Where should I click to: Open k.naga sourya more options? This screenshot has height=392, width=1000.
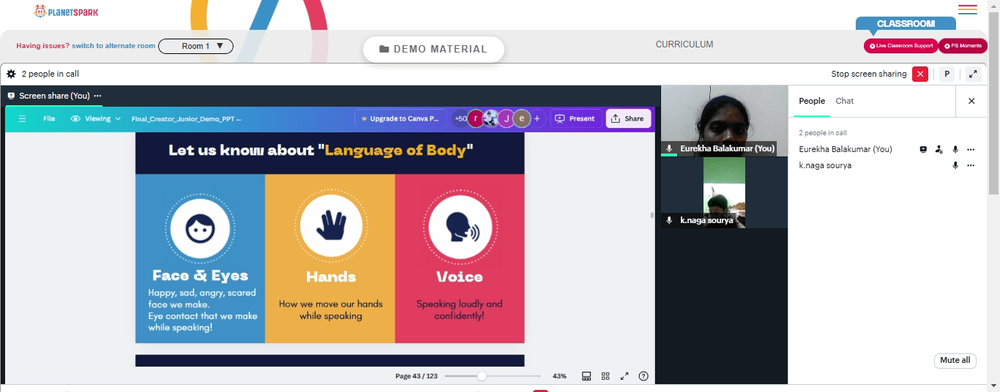[971, 165]
